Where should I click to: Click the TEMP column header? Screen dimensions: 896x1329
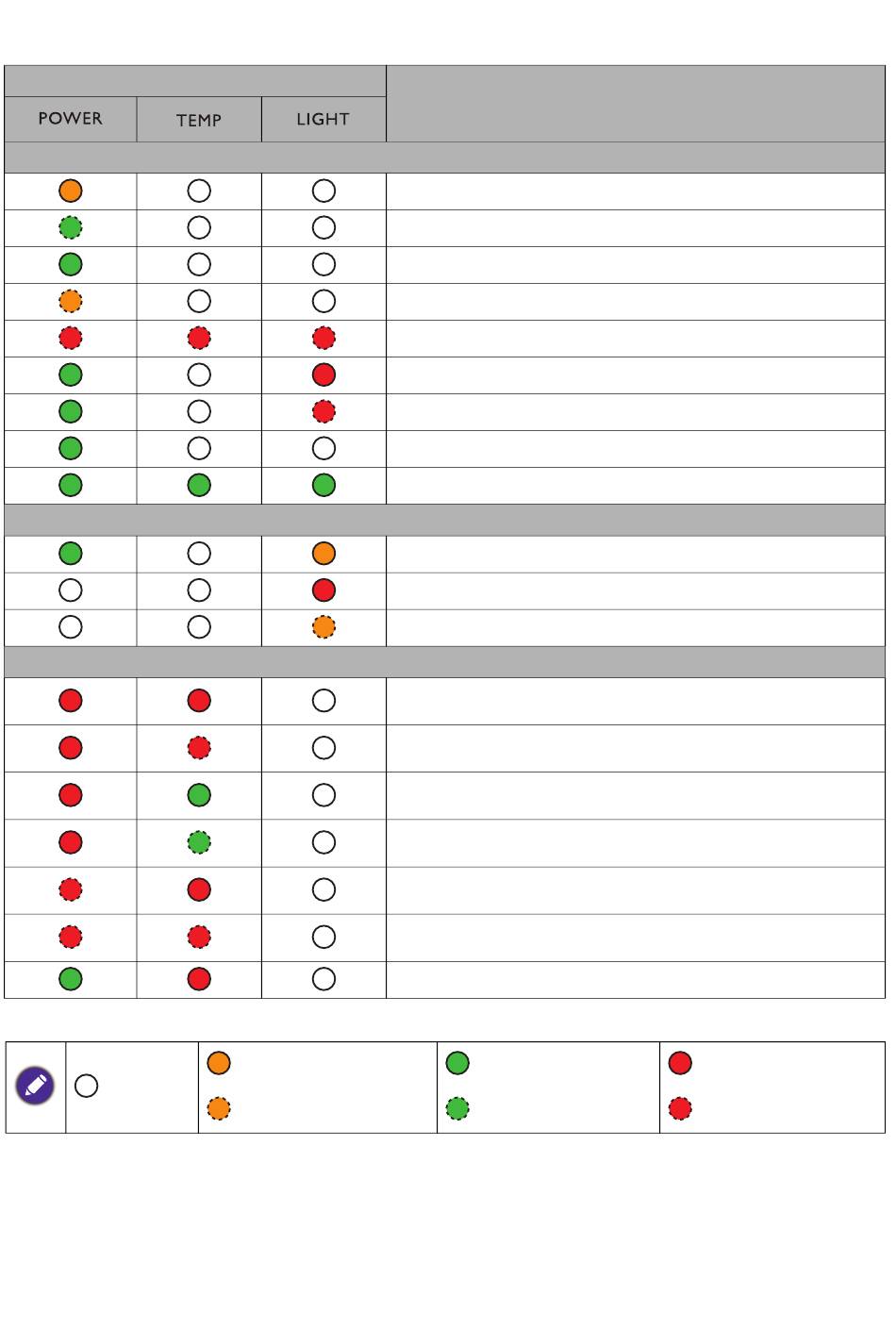click(x=199, y=119)
